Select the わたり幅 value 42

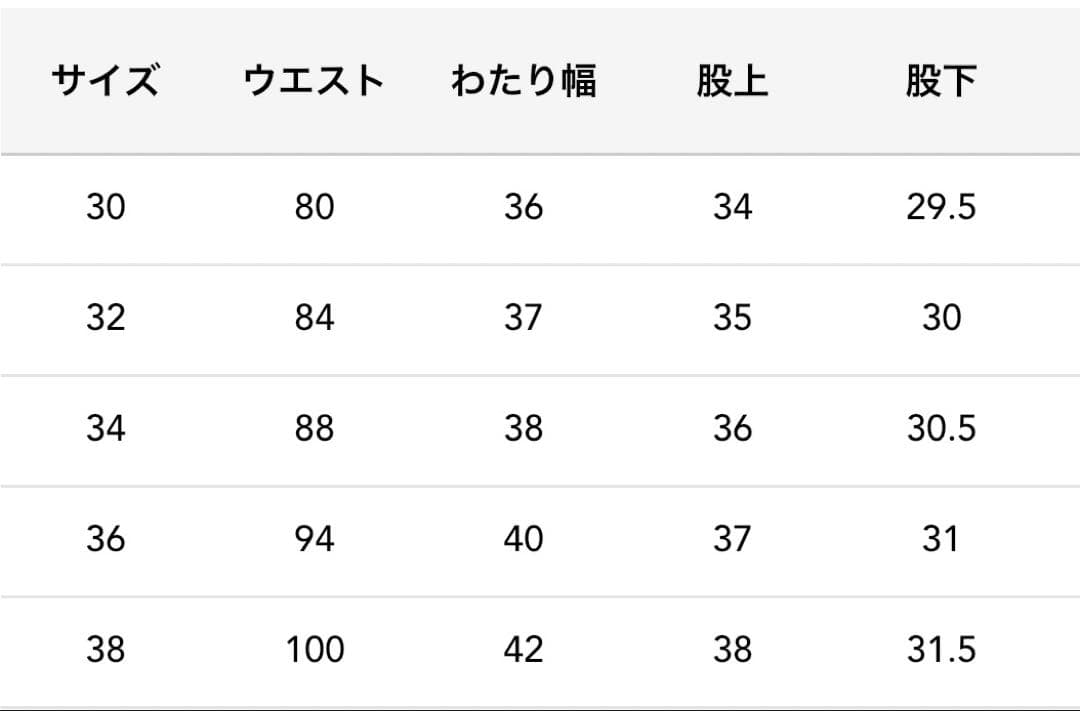coord(523,650)
